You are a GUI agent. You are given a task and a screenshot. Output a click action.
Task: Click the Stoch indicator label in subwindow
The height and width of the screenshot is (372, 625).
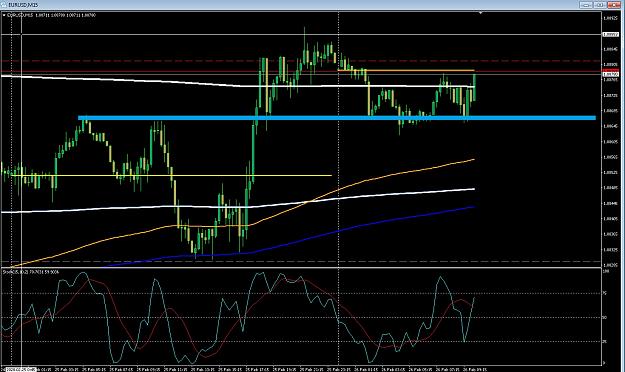(31, 272)
